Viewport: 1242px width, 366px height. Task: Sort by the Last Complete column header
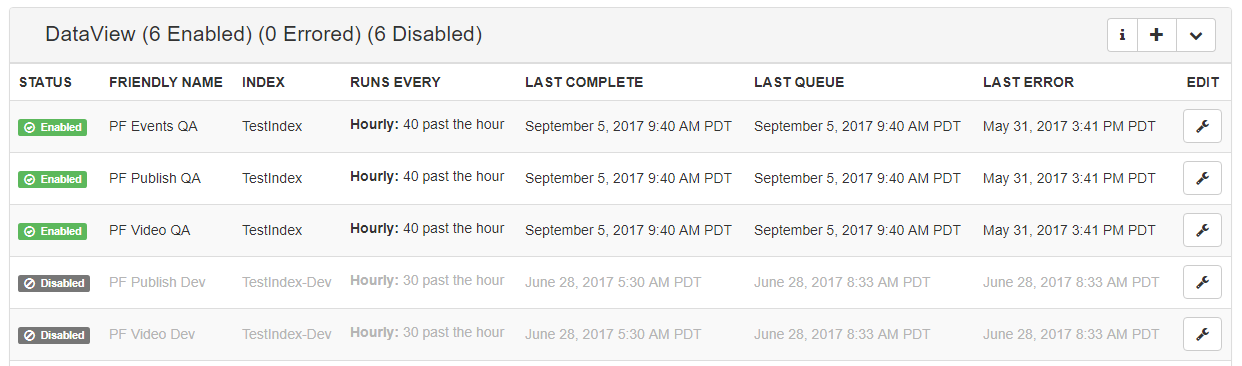[584, 82]
